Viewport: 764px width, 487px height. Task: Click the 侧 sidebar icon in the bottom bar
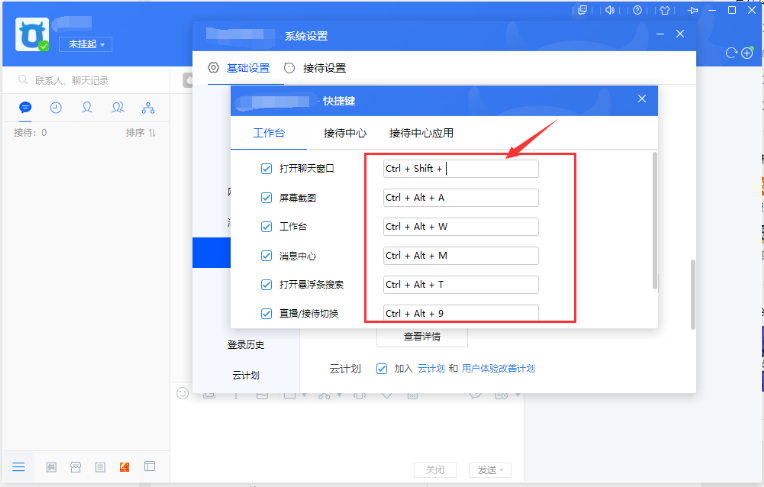(x=51, y=467)
